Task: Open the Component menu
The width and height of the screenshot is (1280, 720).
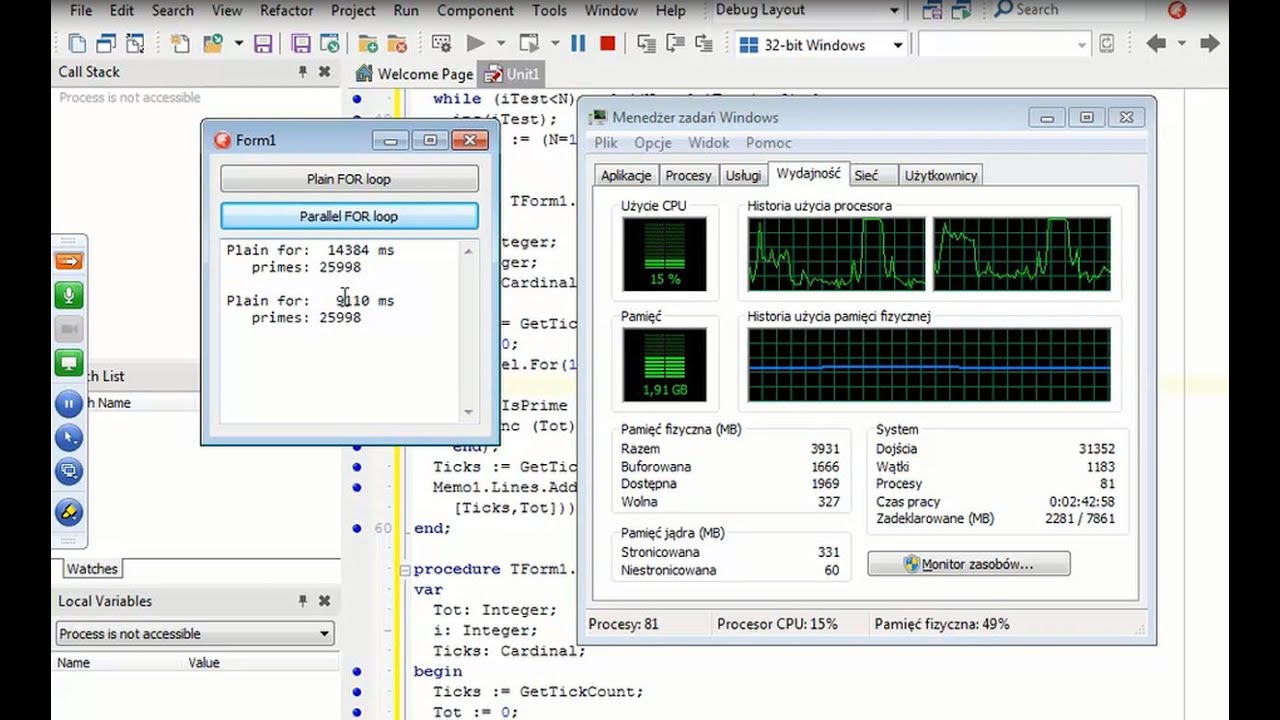Action: click(476, 10)
